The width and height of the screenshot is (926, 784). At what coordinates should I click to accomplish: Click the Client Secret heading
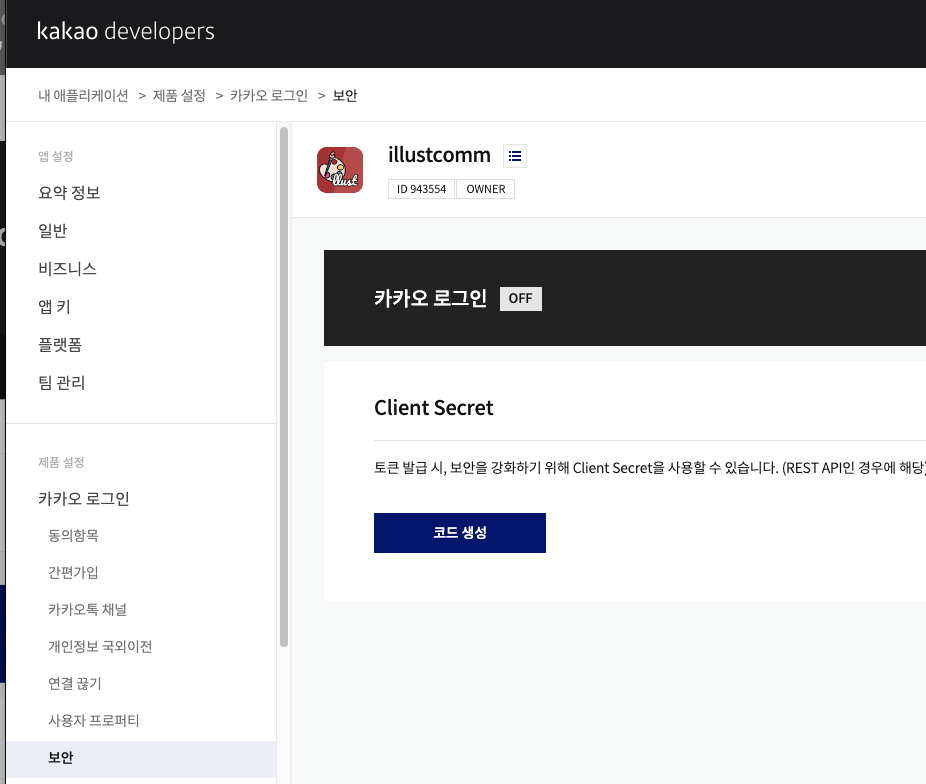433,408
